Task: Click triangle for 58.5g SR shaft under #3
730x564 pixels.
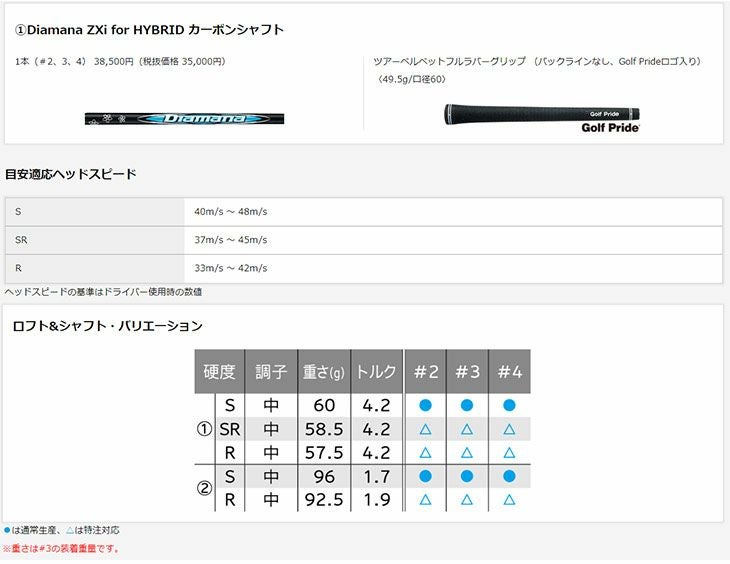Action: pyautogui.click(x=467, y=429)
